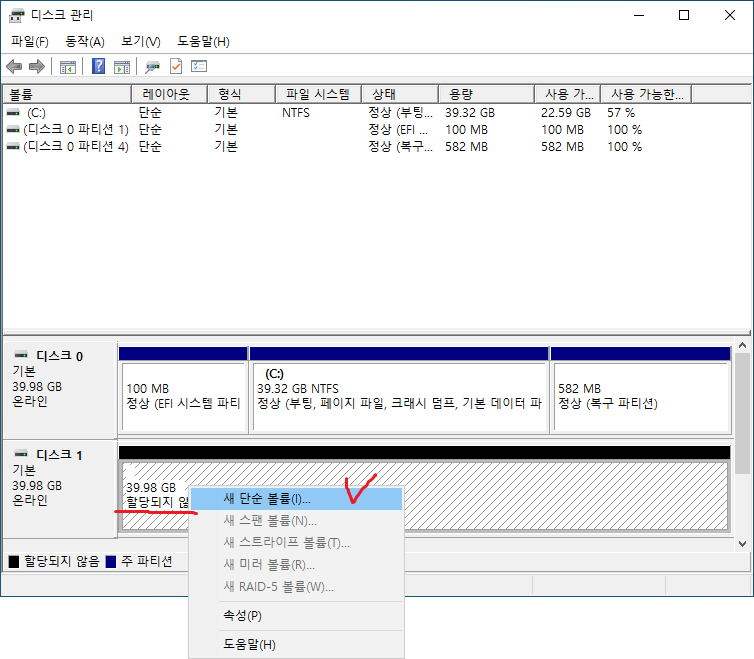
Task: Click the 디스크 1 disk icon in lower pane
Action: 21,454
